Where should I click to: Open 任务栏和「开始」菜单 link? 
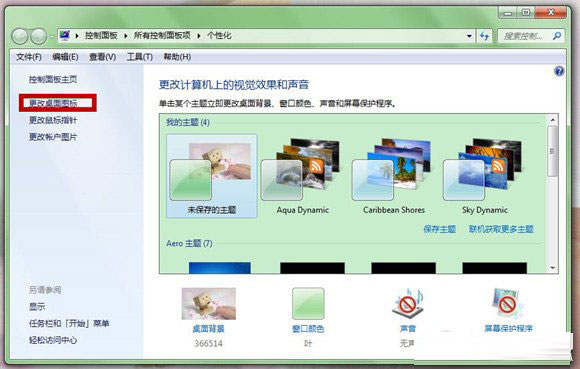click(69, 324)
